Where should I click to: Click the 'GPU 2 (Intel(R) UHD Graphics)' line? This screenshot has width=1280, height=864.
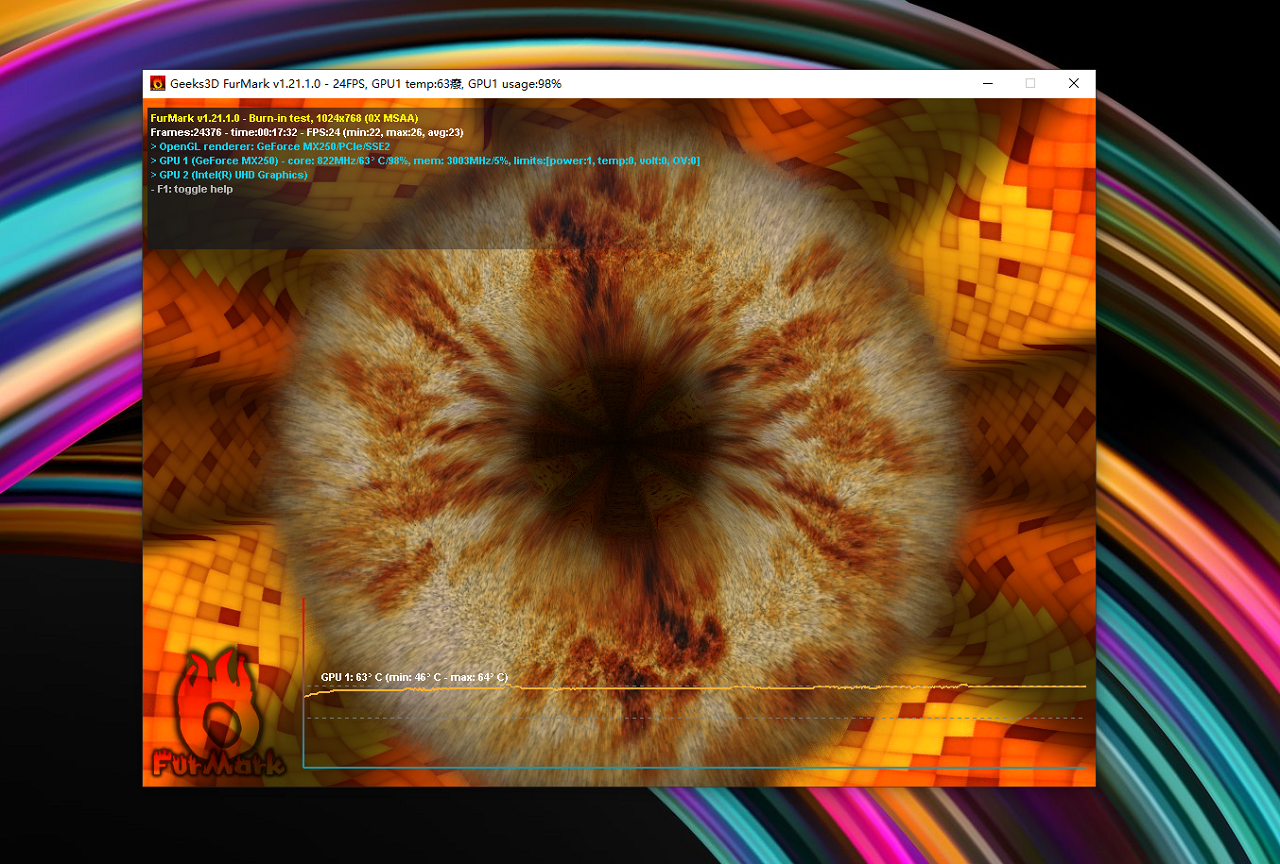(229, 175)
